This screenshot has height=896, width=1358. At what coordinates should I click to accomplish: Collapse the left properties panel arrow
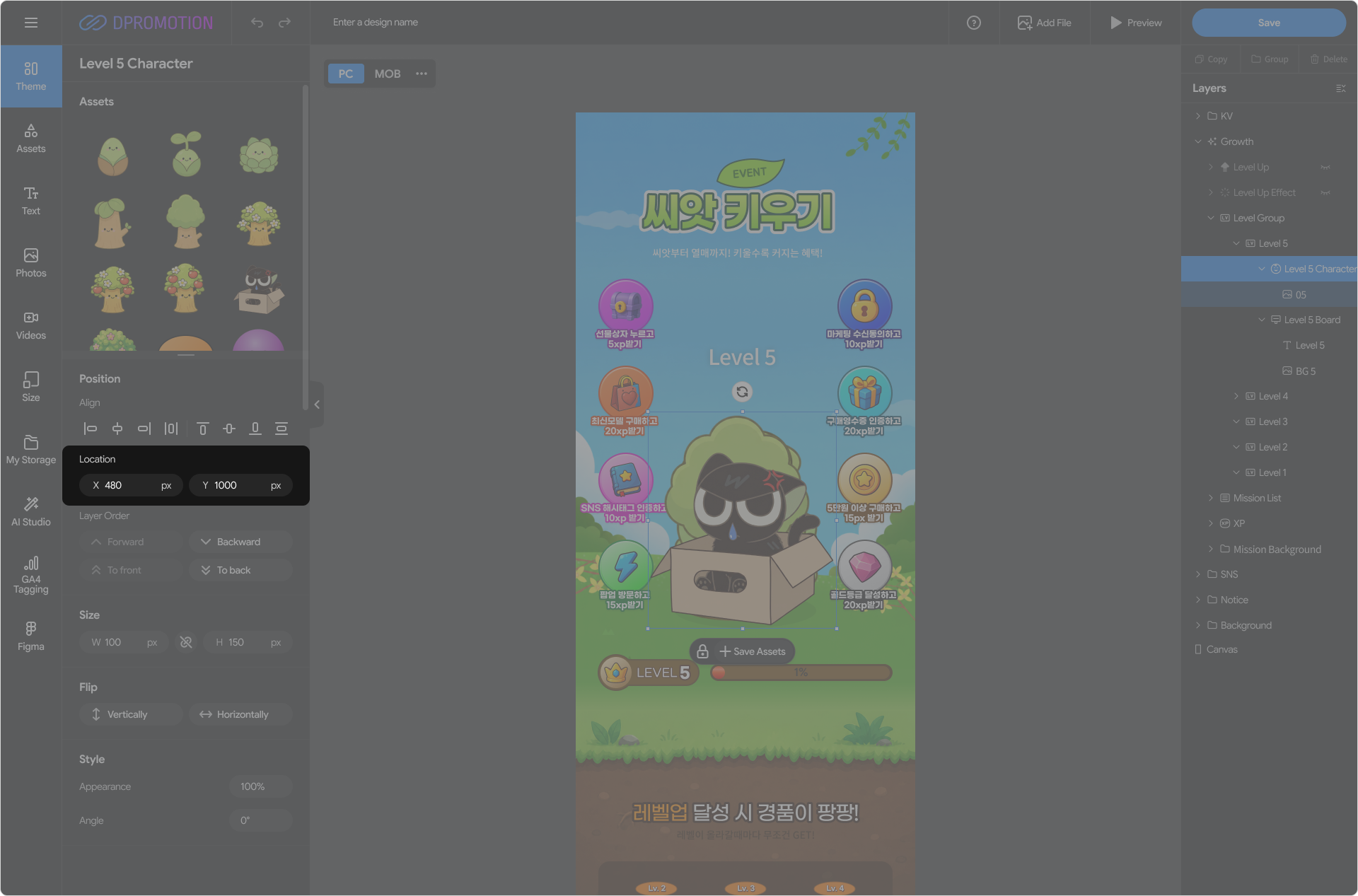pos(317,405)
